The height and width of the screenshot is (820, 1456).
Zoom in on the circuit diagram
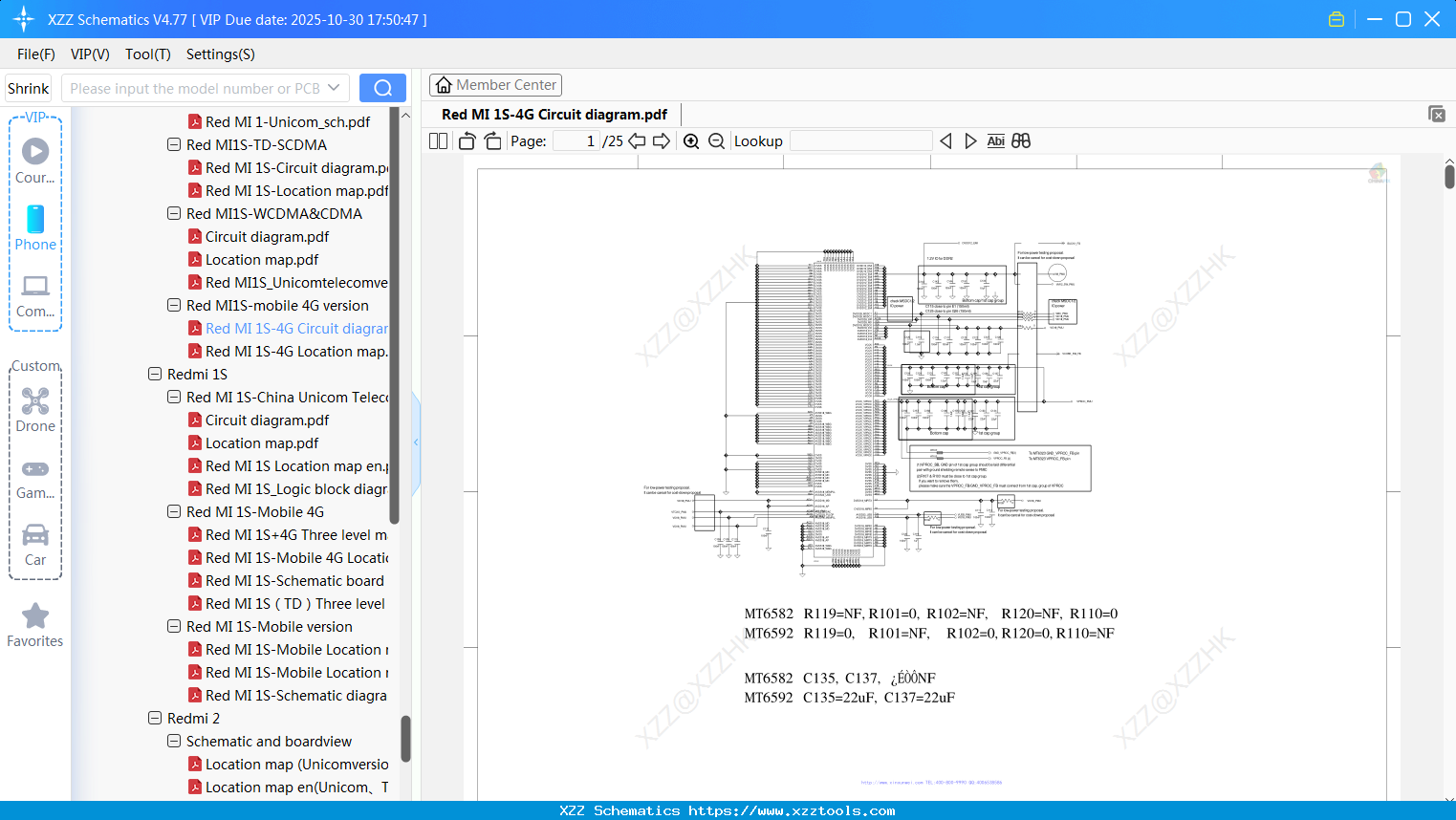pos(690,140)
